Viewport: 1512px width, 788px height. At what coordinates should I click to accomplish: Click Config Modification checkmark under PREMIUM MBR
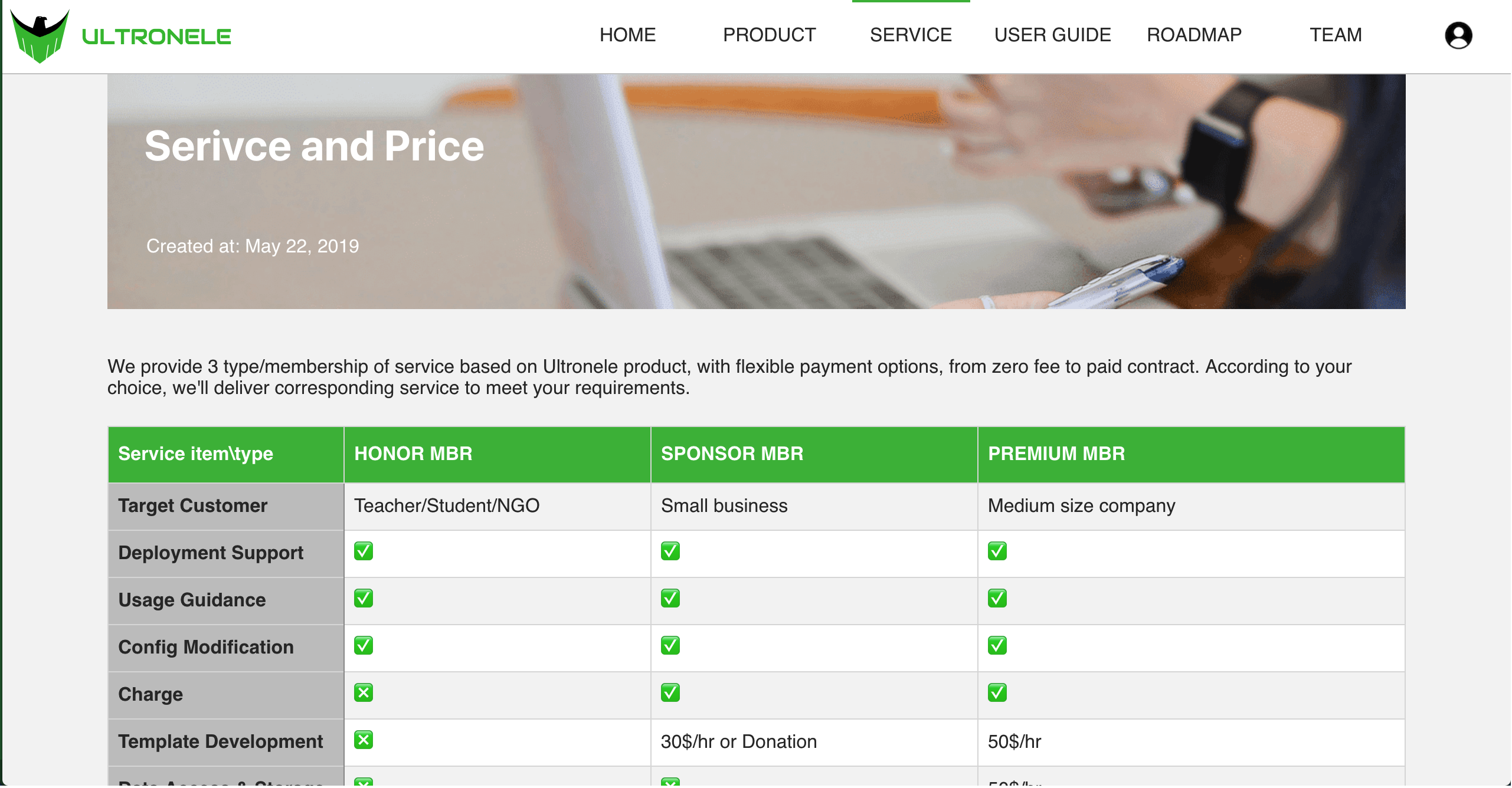[997, 645]
